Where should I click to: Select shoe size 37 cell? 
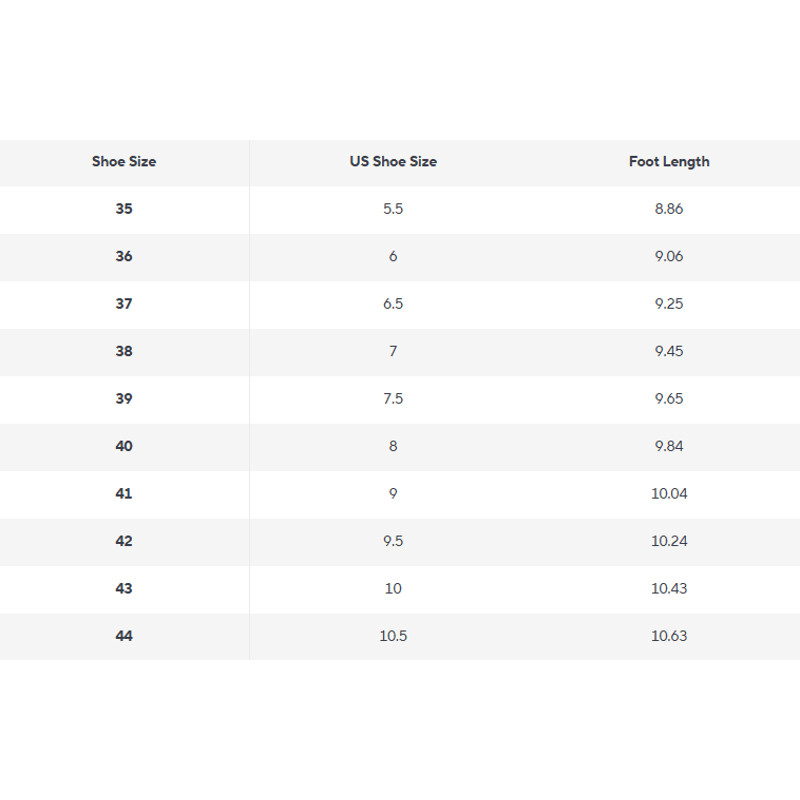pyautogui.click(x=124, y=304)
